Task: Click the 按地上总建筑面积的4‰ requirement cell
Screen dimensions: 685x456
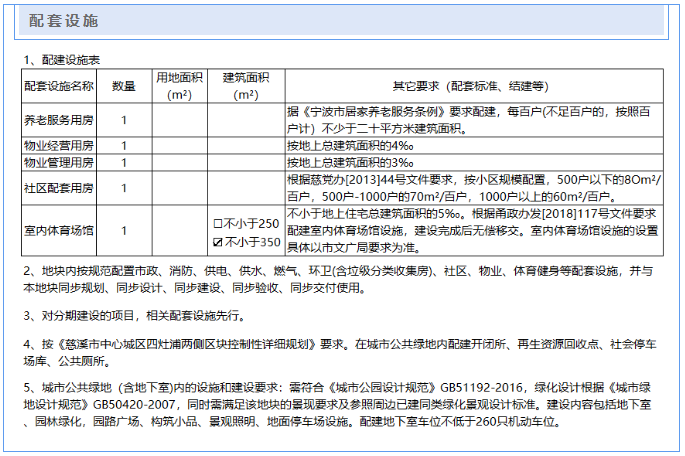Action: tap(351, 146)
